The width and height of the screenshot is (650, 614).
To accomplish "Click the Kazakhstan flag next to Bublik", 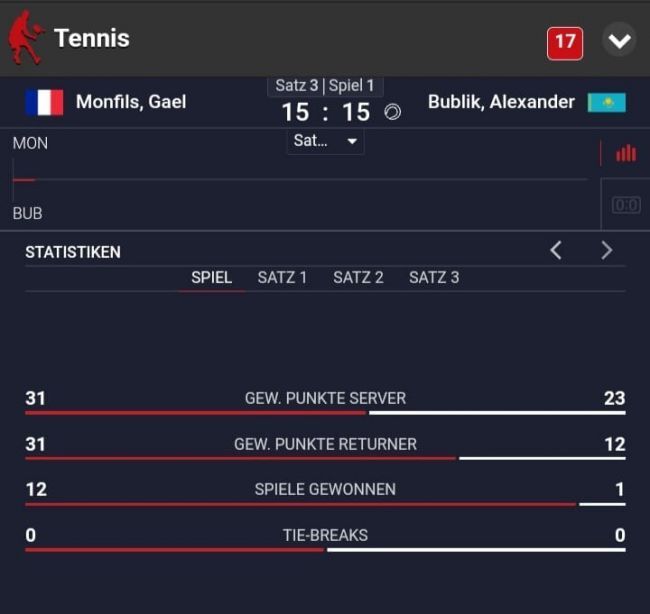I will click(x=606, y=102).
